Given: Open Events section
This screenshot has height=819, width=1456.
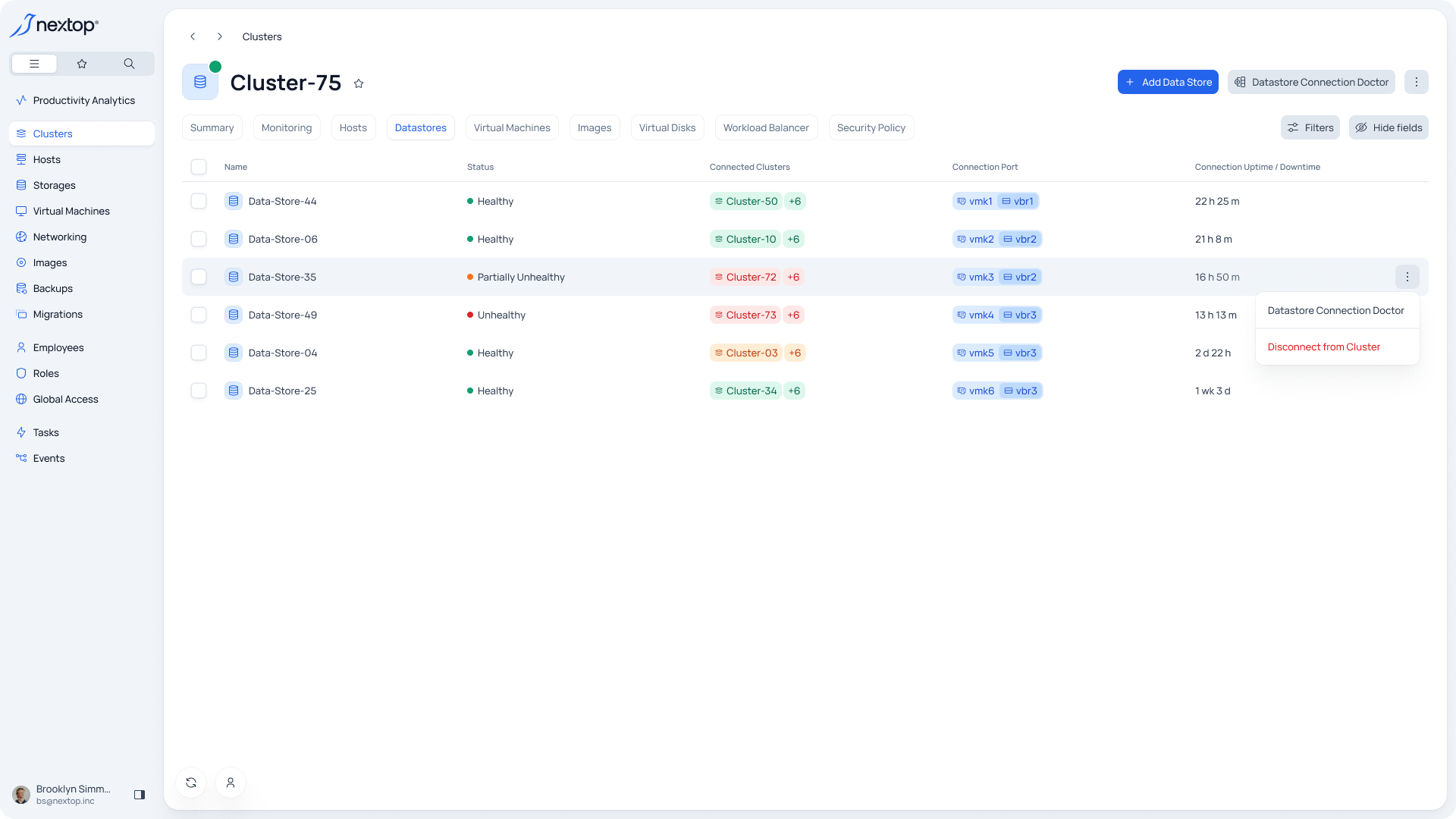Looking at the screenshot, I should tap(82, 458).
